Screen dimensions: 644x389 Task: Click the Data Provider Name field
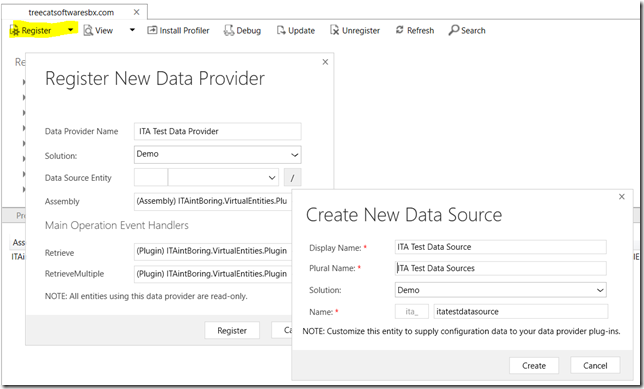click(218, 131)
